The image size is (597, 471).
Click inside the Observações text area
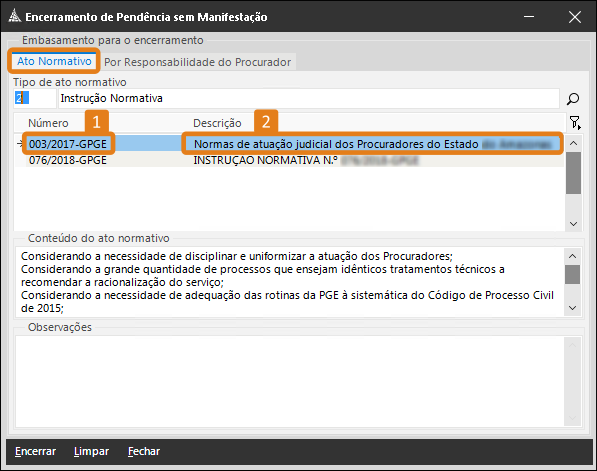pyautogui.click(x=289, y=382)
